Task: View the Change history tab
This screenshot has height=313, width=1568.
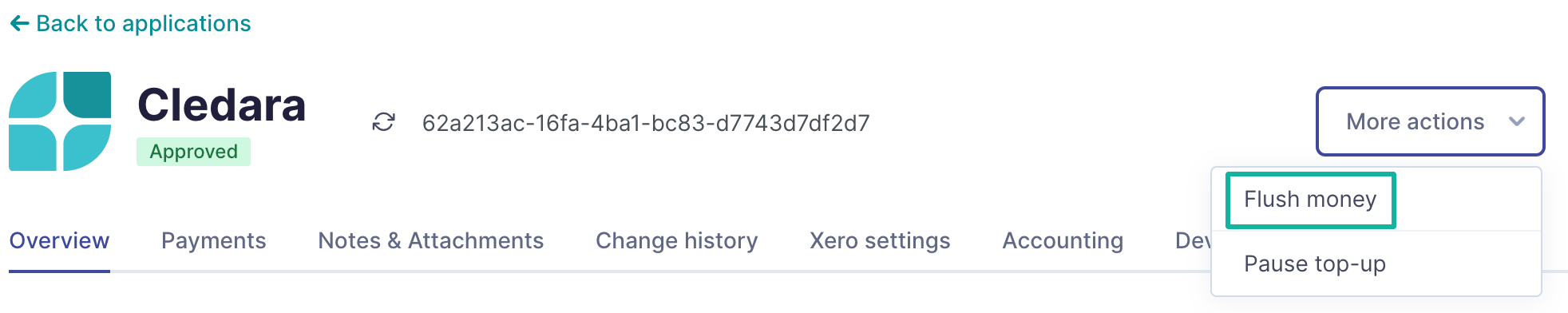Action: pos(676,241)
